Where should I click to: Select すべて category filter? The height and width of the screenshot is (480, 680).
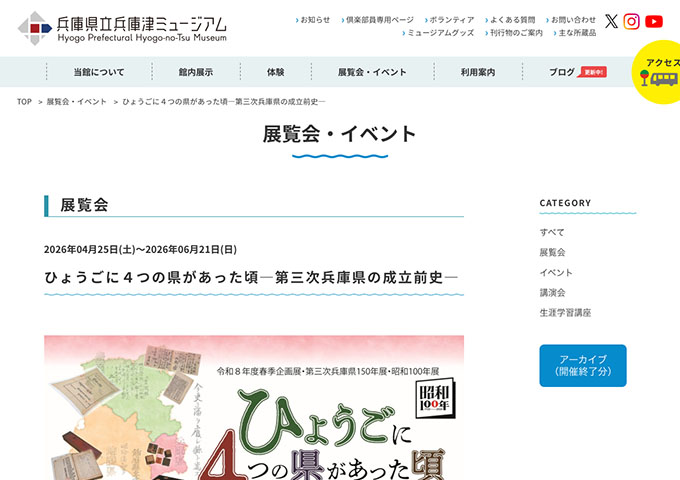tap(552, 232)
